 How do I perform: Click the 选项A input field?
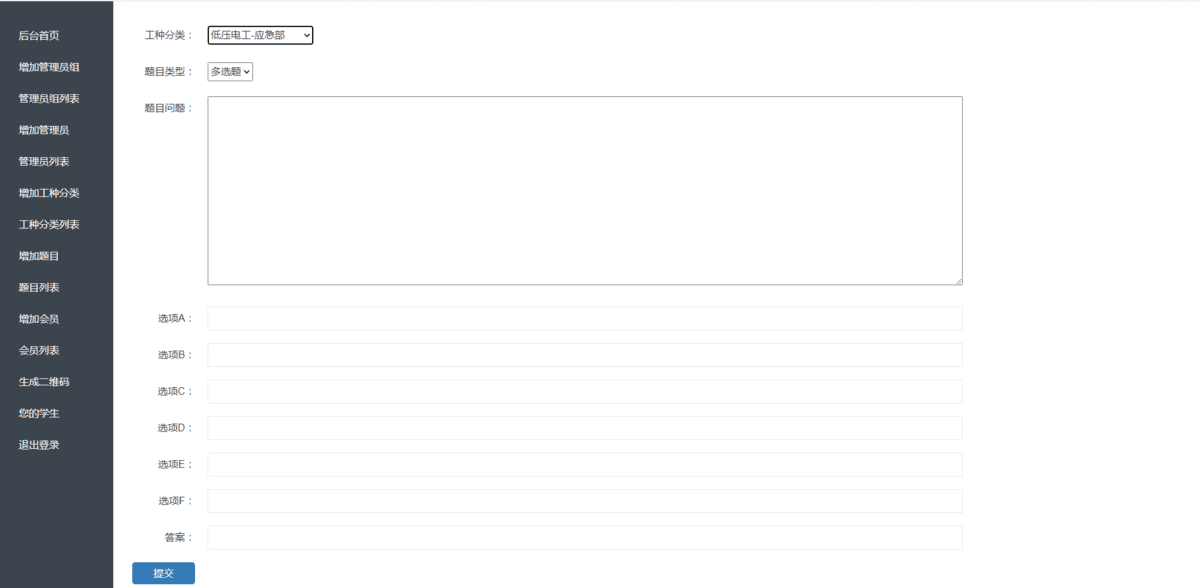click(x=584, y=319)
